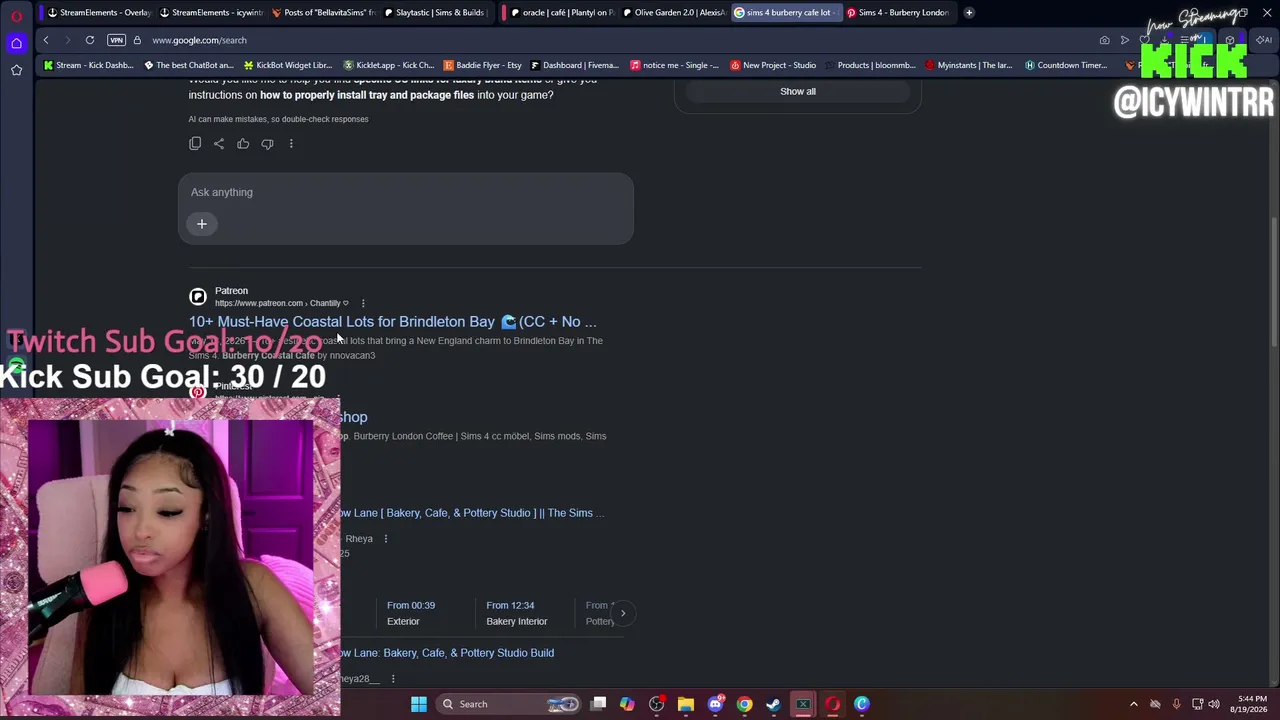Open the Bakery, Cafe, & Pottery Studio video result
Screen dimensions: 1280x720
pos(472,513)
